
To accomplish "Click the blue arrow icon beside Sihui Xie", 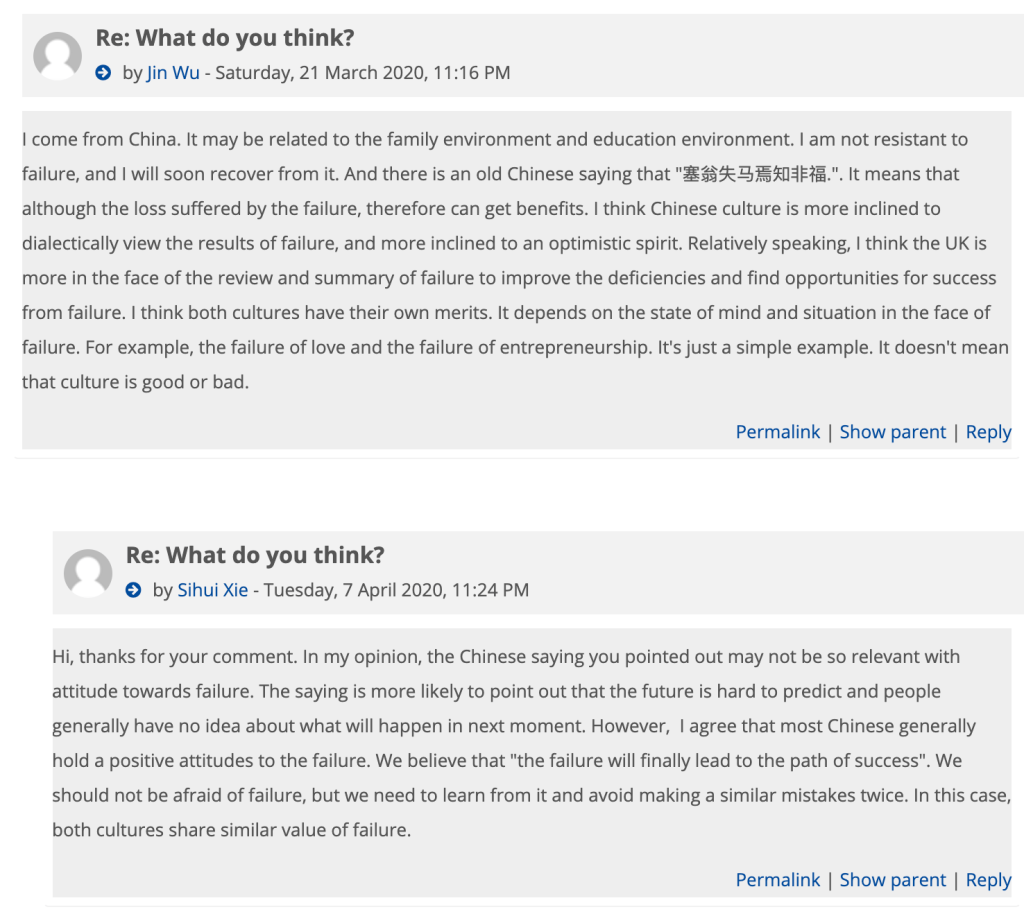I will click(133, 590).
